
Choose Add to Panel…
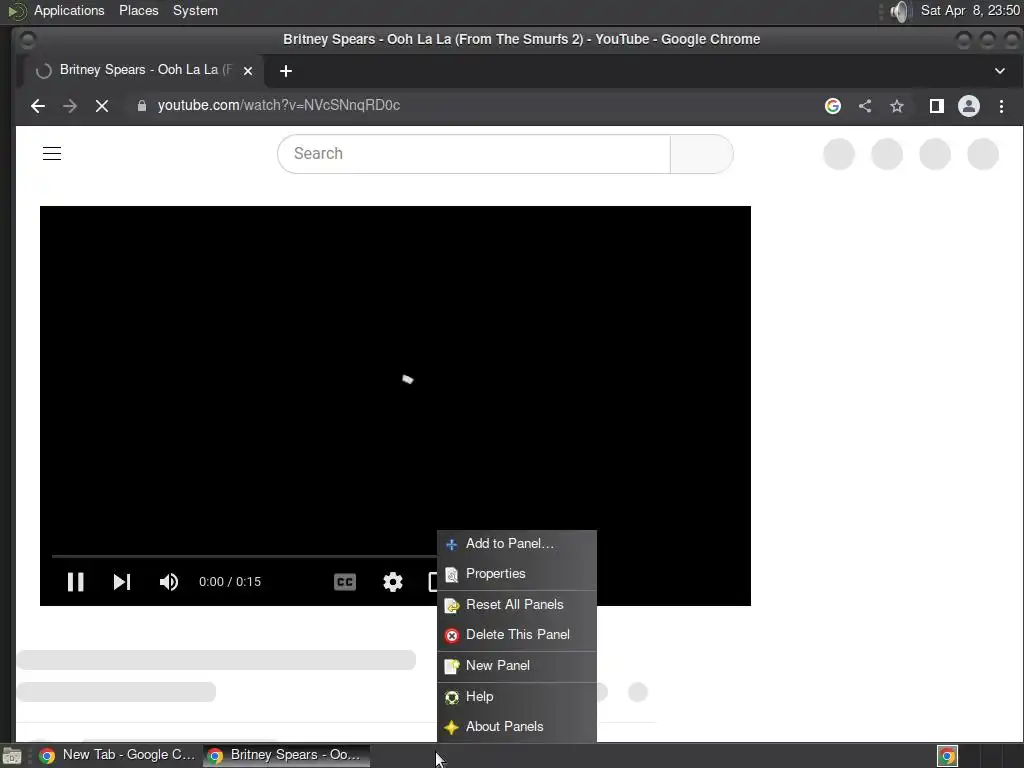pyautogui.click(x=517, y=544)
